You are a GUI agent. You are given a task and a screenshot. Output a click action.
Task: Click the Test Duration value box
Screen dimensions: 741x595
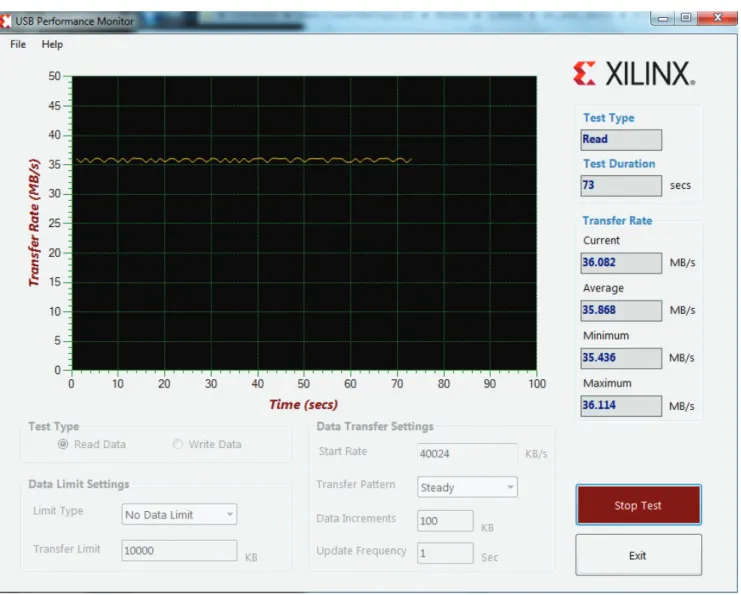621,185
